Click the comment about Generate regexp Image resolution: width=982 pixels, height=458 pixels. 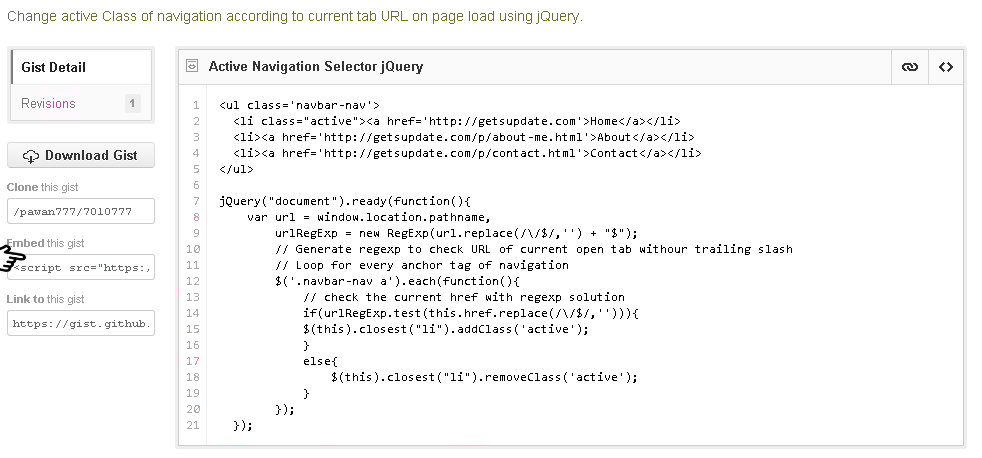pyautogui.click(x=534, y=249)
